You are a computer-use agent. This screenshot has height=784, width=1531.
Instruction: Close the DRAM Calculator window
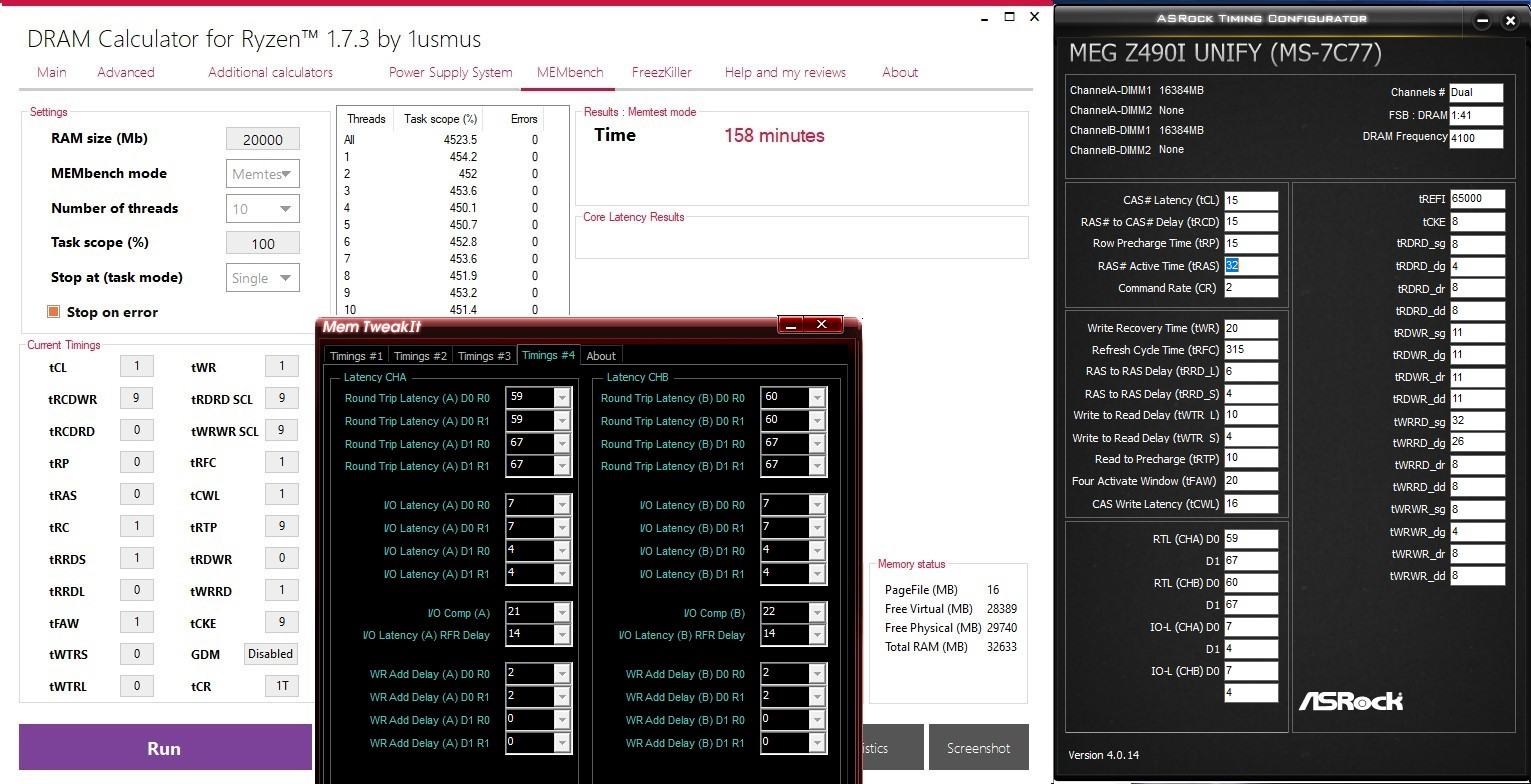[1035, 17]
